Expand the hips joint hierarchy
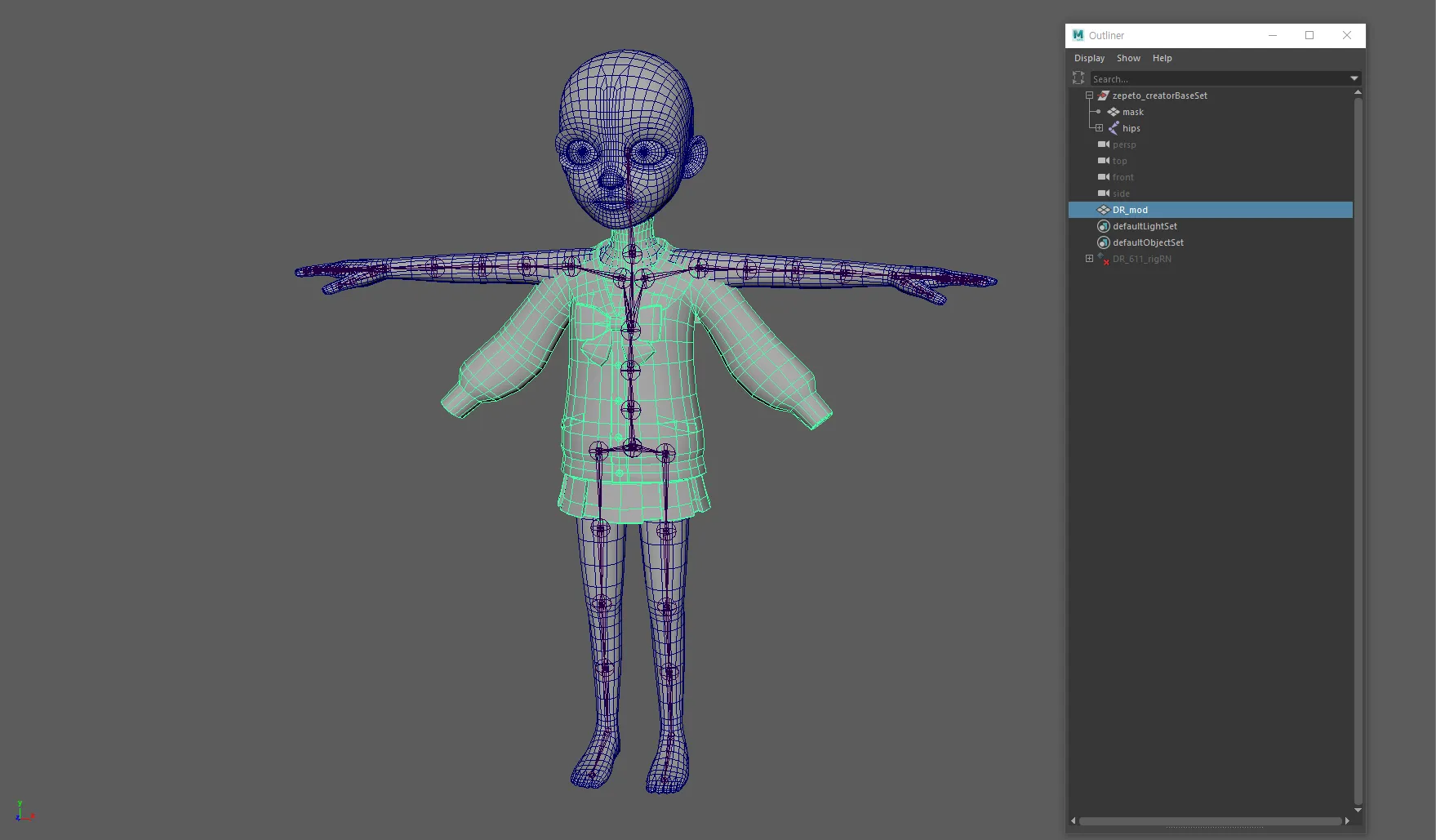1436x840 pixels. pyautogui.click(x=1099, y=128)
